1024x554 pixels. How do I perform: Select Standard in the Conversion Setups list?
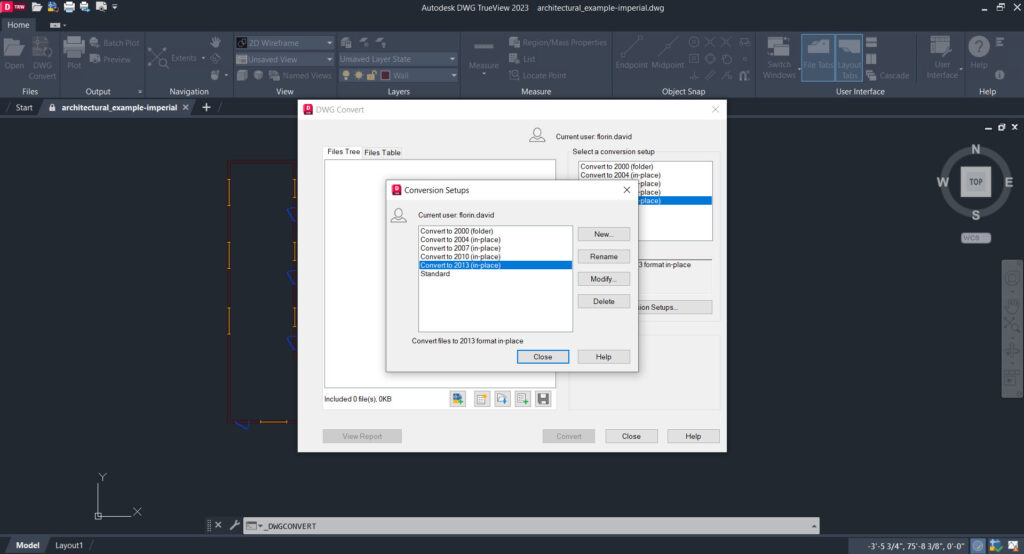click(x=495, y=274)
